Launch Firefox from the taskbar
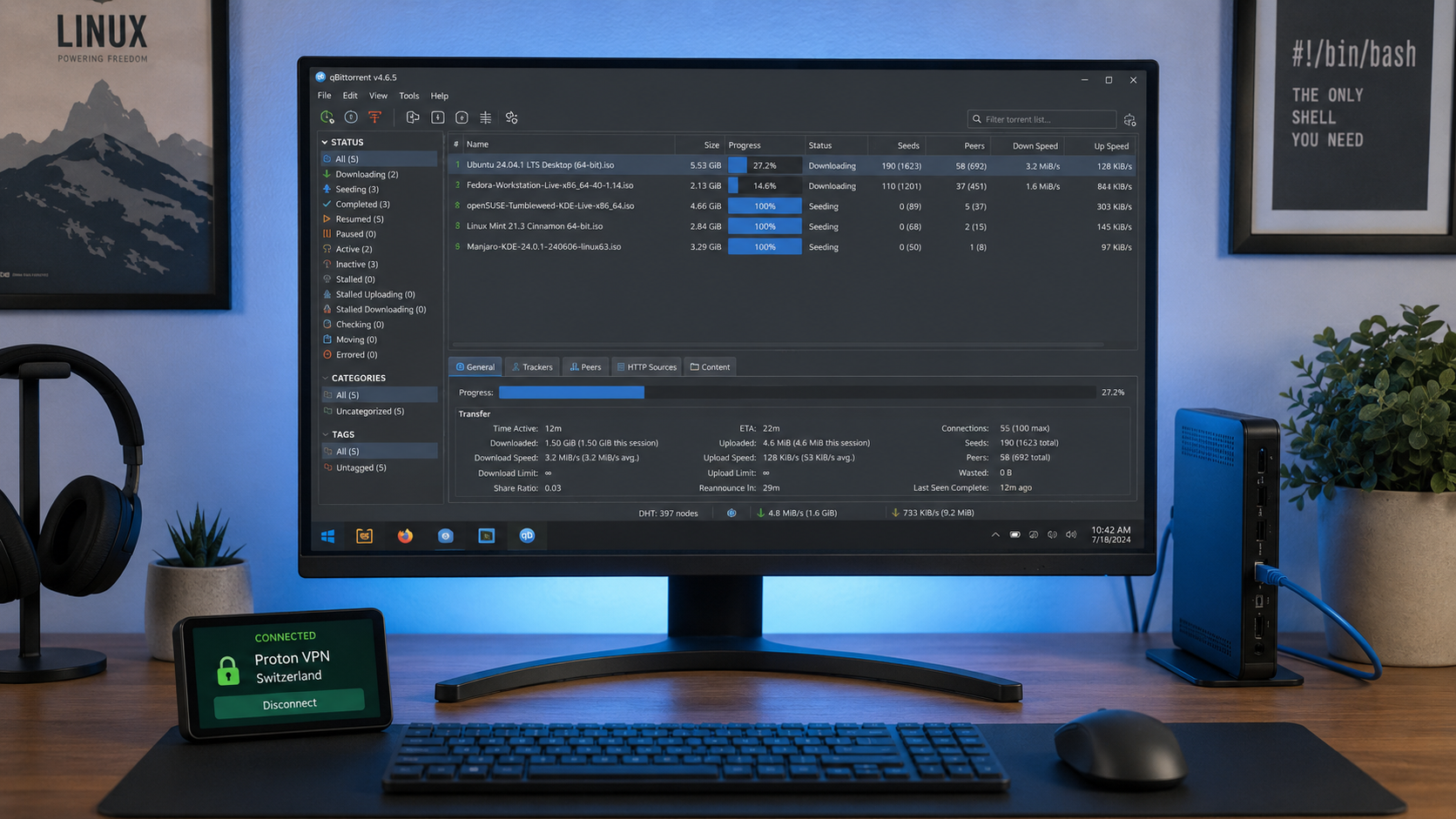Screen dimensions: 1456x819 [x=405, y=536]
